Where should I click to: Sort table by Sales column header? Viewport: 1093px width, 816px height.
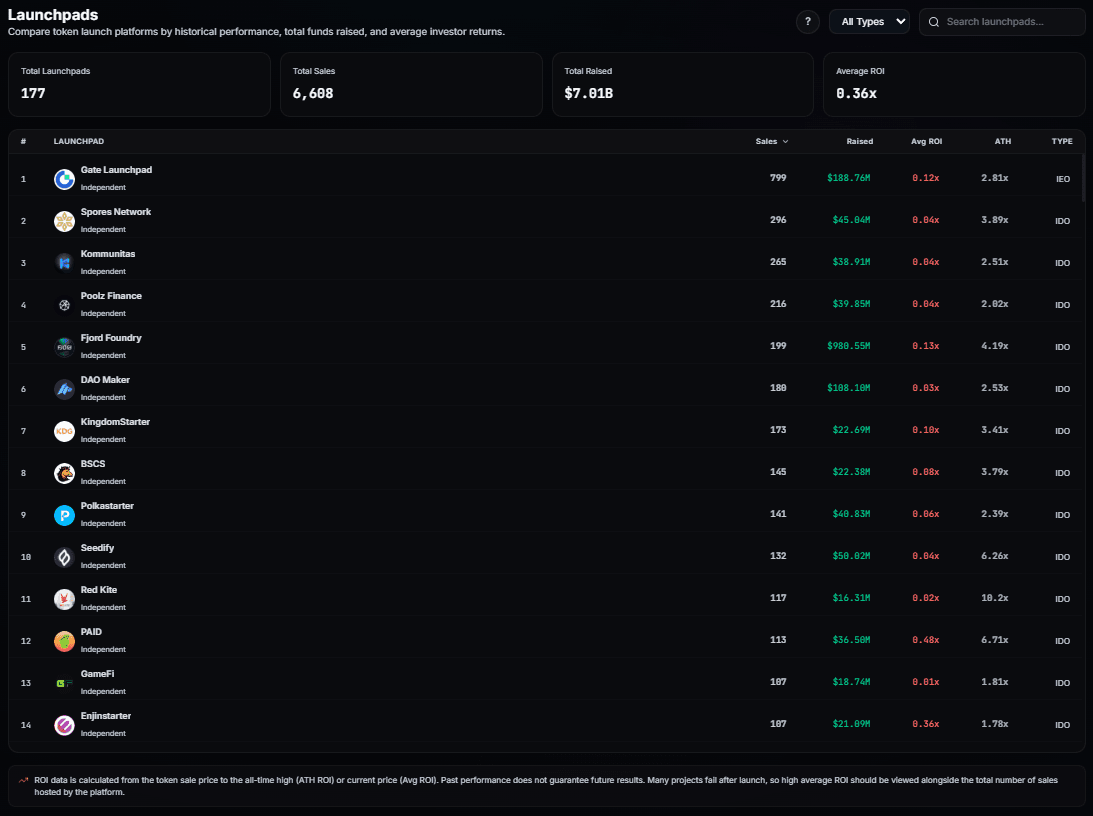[772, 141]
